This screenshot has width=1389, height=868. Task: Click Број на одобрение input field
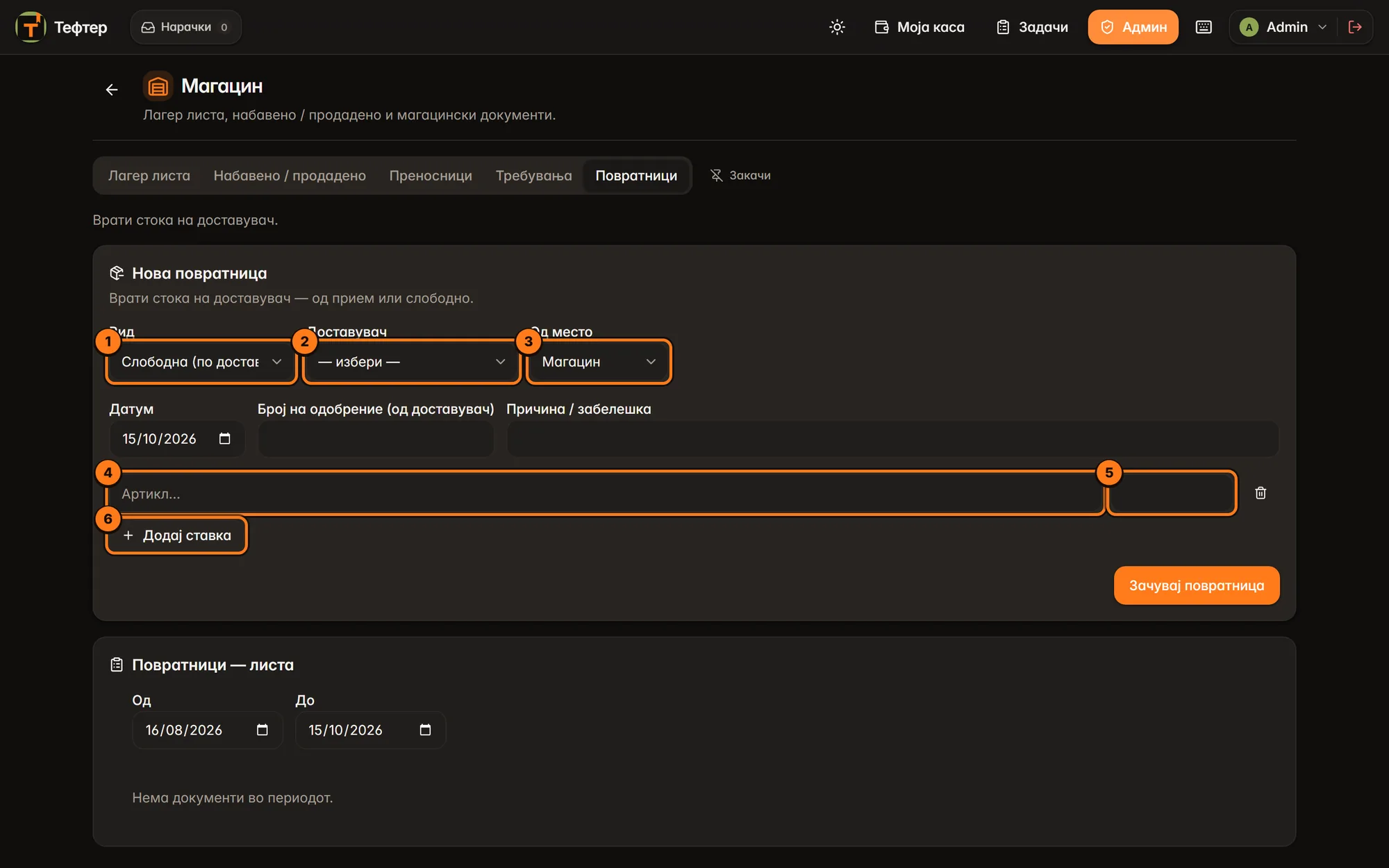pyautogui.click(x=376, y=439)
